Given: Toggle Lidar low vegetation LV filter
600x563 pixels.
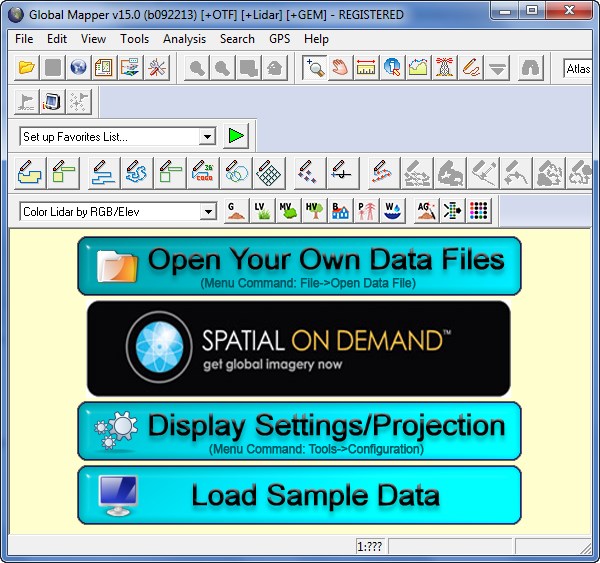Looking at the screenshot, I should click(261, 211).
